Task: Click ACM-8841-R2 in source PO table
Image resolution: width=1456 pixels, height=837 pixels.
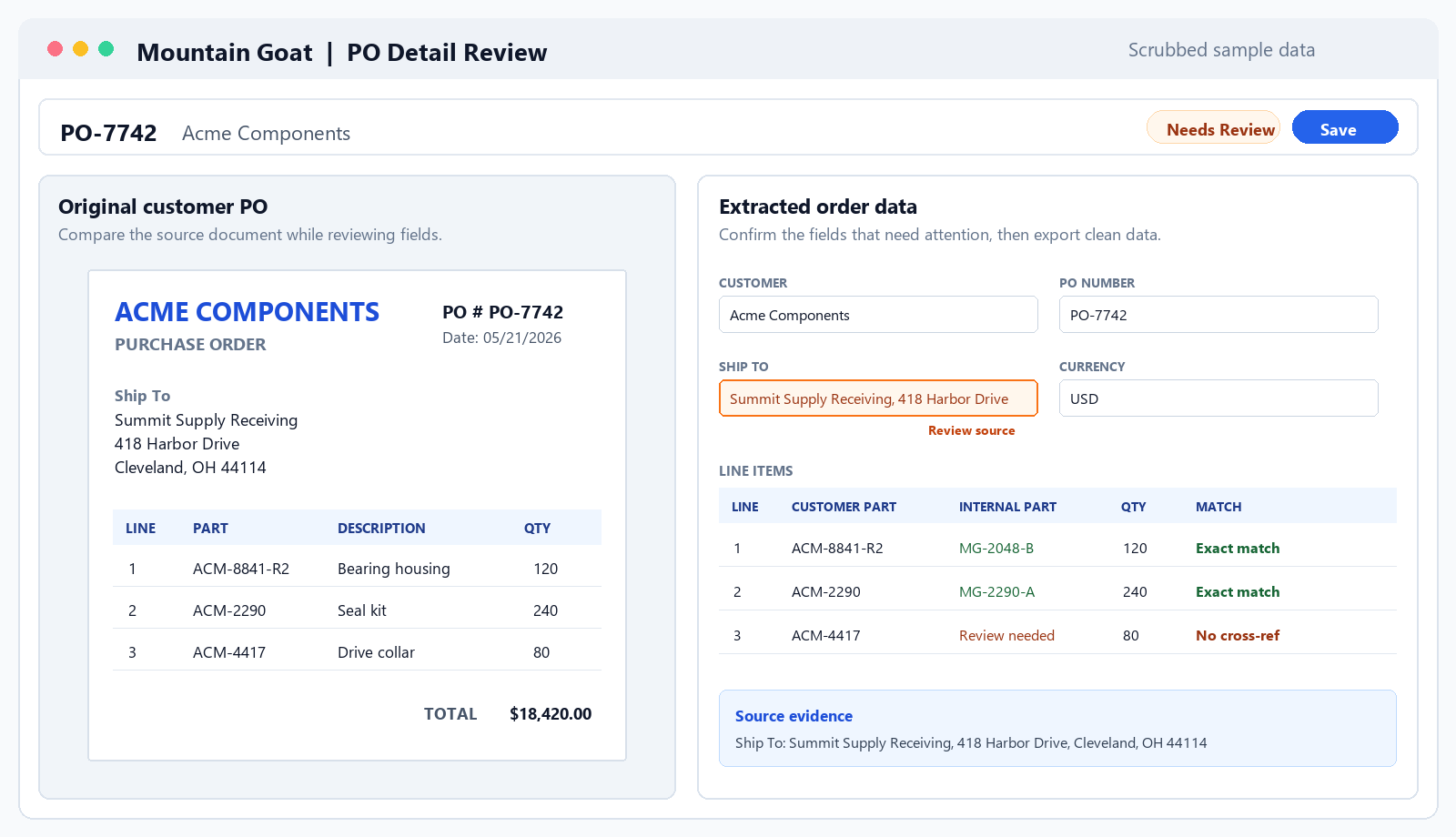Action: pyautogui.click(x=240, y=569)
